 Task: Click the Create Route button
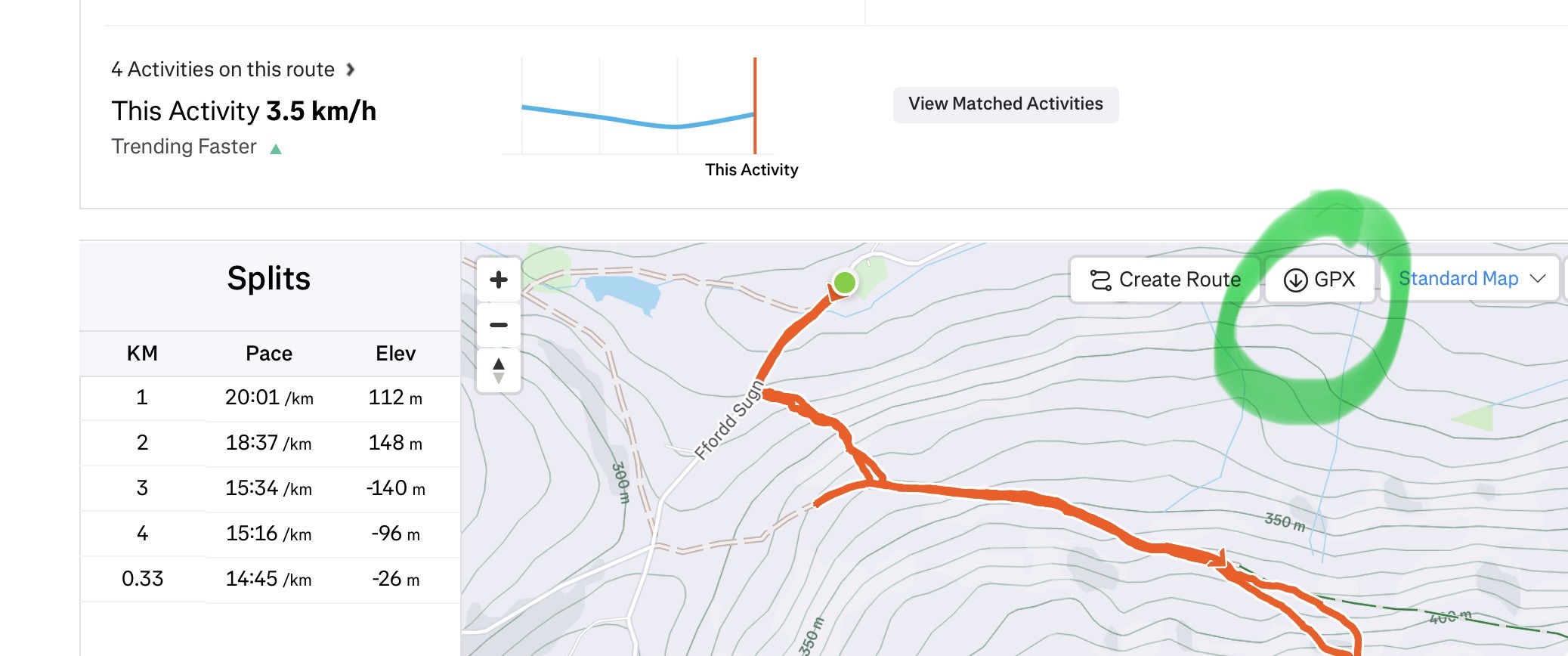pos(1164,280)
